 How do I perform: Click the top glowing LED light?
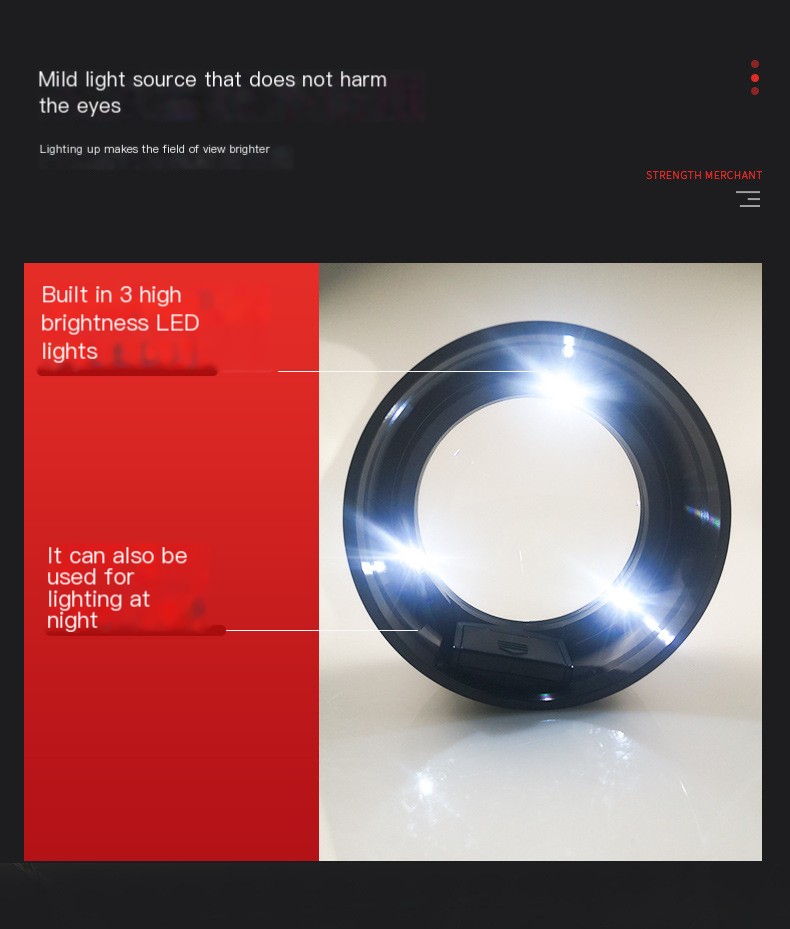click(560, 384)
